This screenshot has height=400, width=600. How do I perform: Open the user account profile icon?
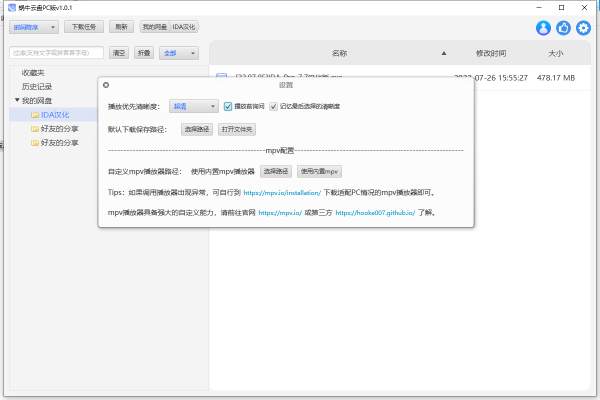point(544,28)
